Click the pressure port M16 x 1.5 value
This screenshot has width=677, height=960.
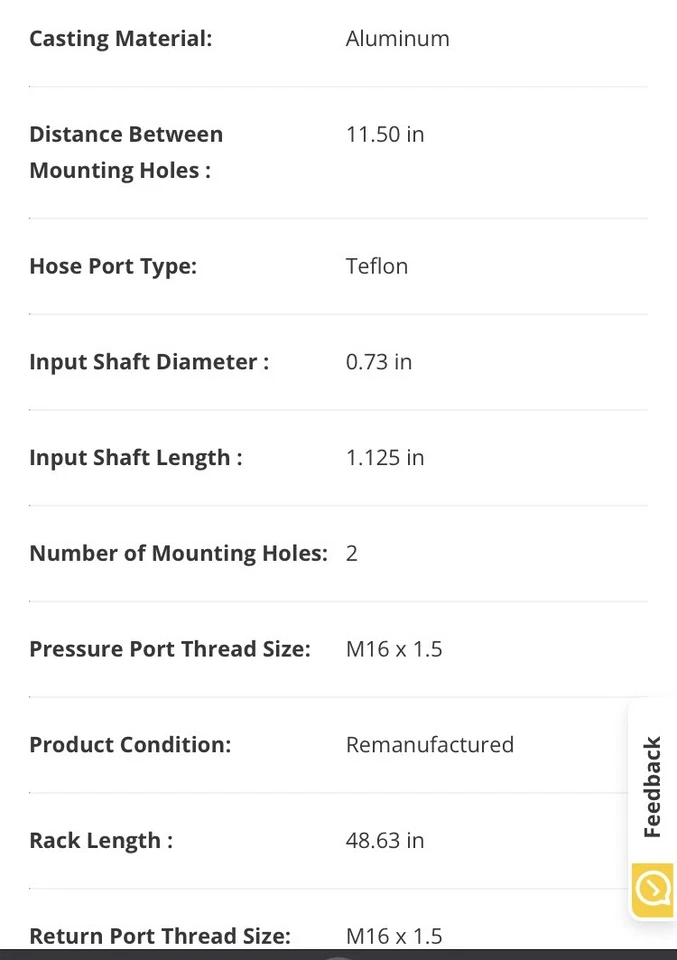tap(394, 649)
